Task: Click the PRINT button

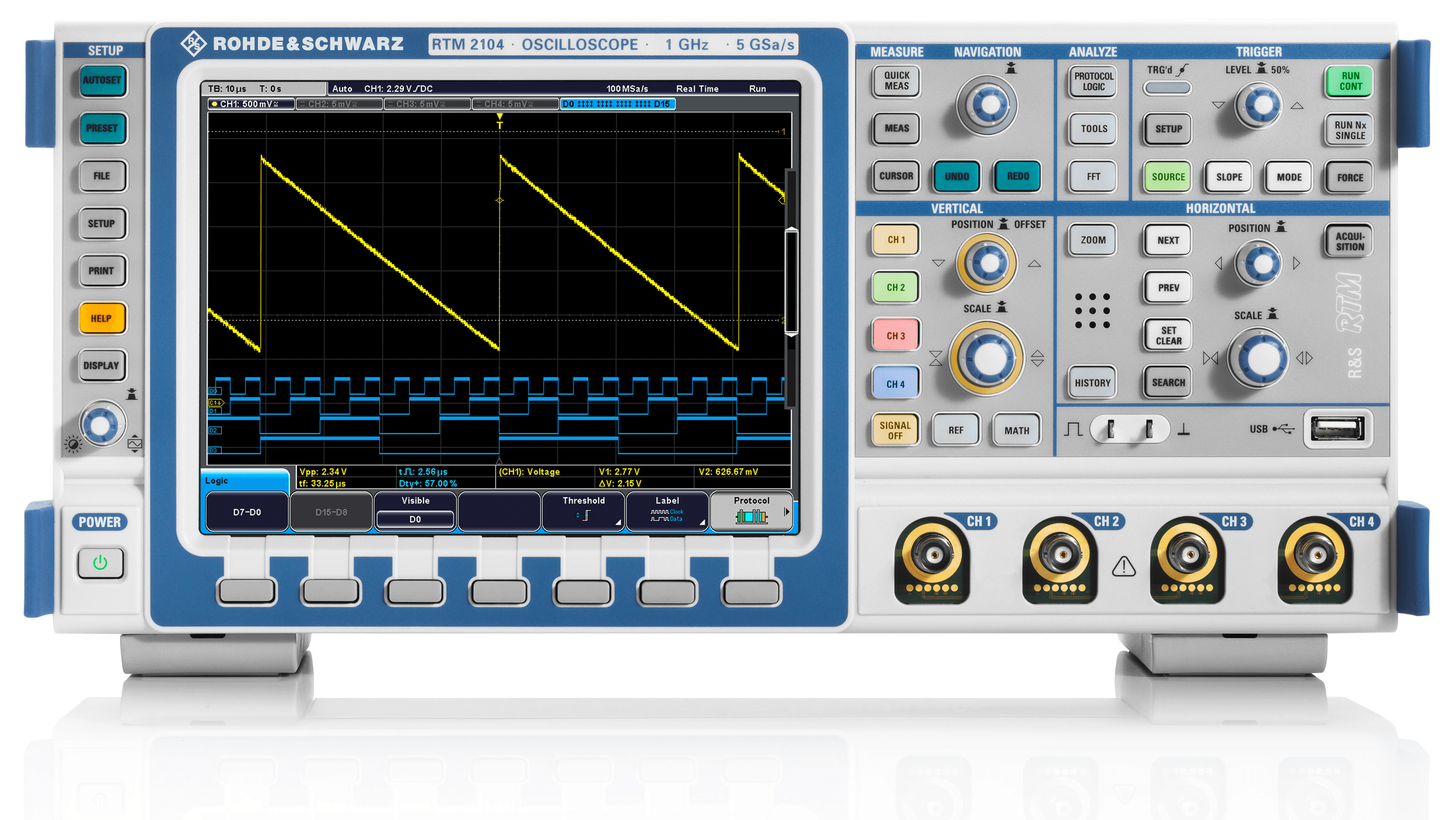Action: tap(102, 271)
